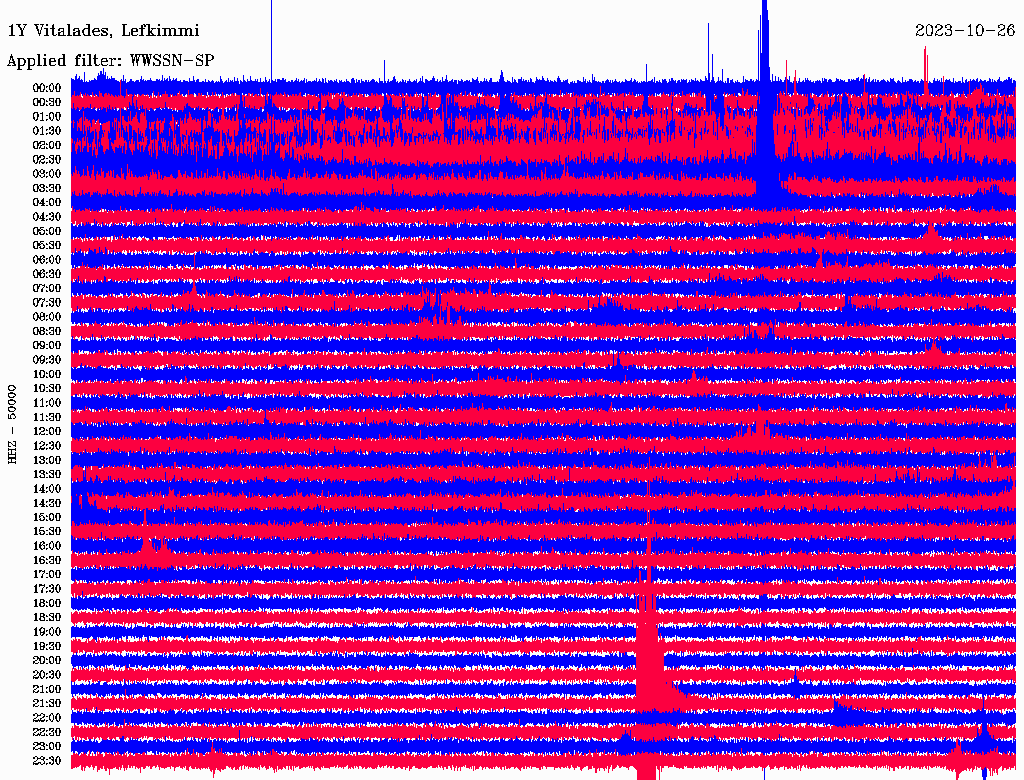
Task: Select the 03:30 time label
Action: (47, 188)
